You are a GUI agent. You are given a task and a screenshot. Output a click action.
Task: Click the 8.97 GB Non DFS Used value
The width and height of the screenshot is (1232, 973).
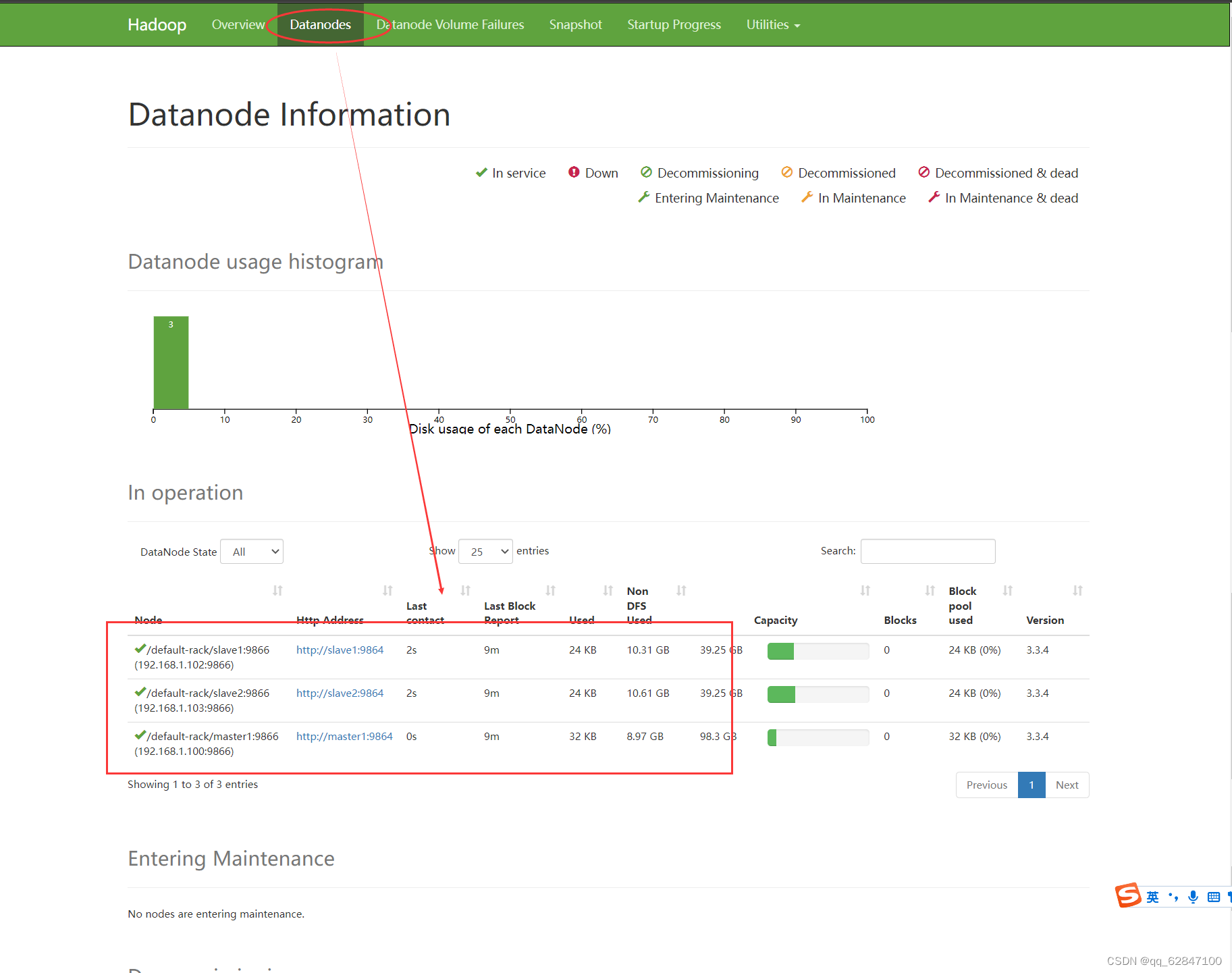[x=645, y=736]
